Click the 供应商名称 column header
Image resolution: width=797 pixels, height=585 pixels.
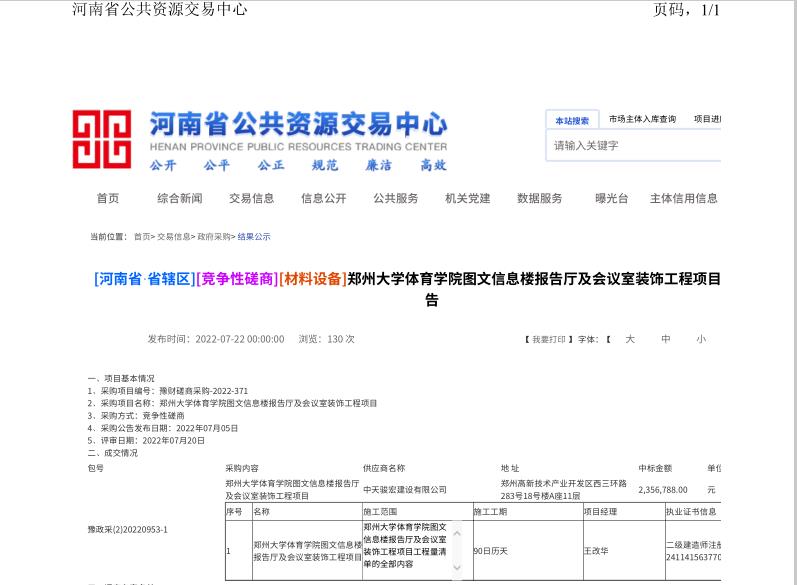pyautogui.click(x=384, y=468)
